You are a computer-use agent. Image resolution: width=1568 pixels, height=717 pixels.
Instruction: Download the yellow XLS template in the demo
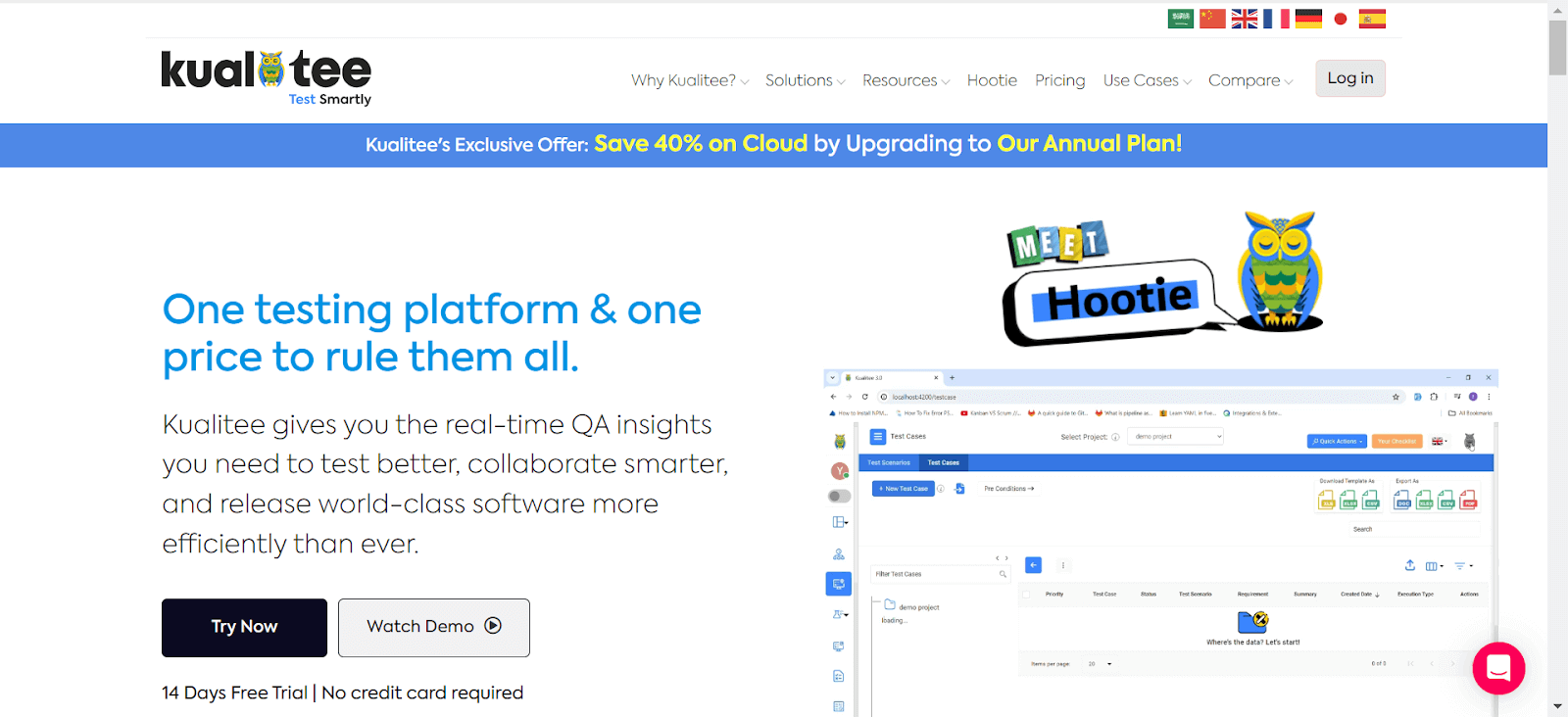pos(1327,500)
